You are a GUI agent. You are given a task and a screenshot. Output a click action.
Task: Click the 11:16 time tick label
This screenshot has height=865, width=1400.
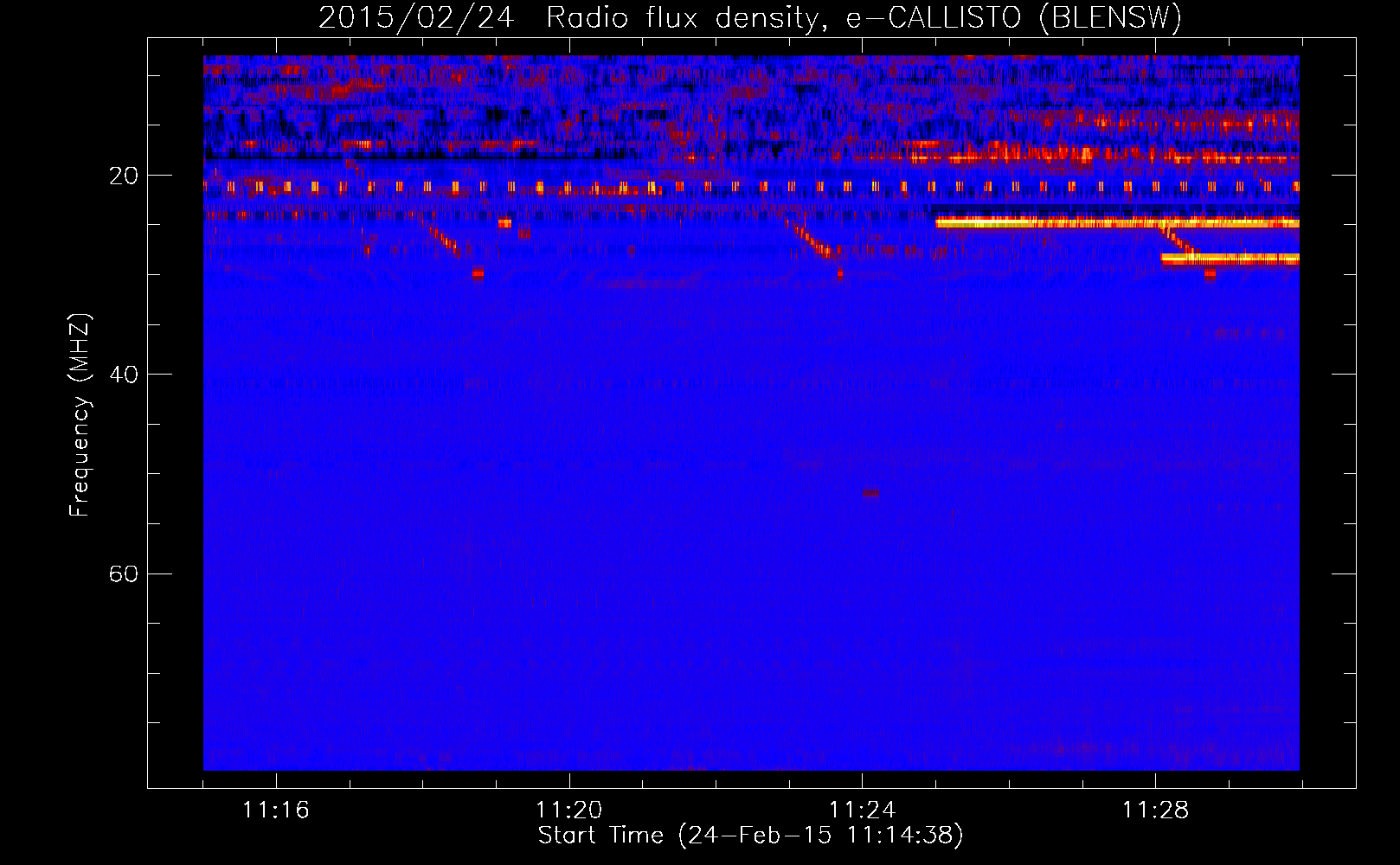(275, 811)
